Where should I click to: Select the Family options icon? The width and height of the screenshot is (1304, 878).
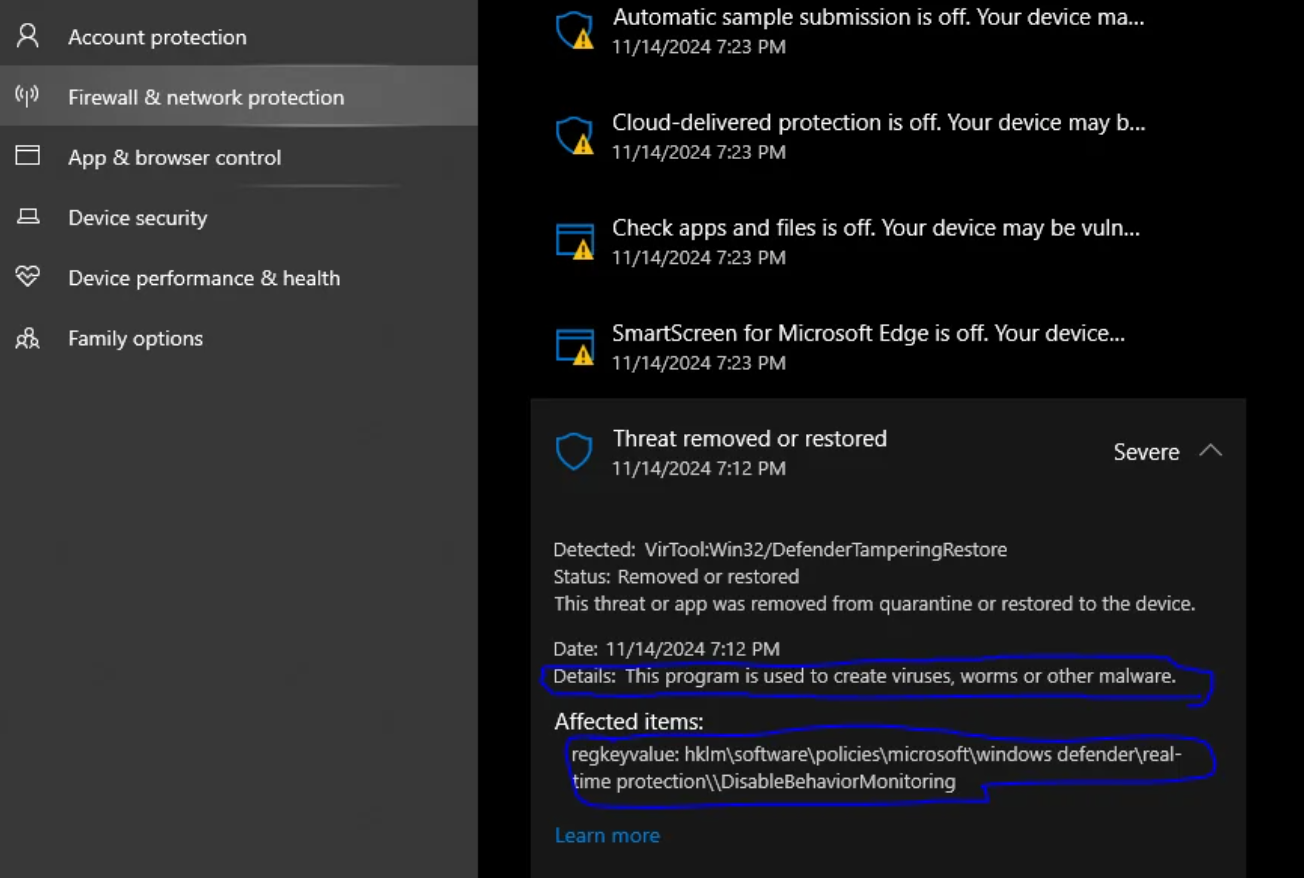[x=28, y=338]
